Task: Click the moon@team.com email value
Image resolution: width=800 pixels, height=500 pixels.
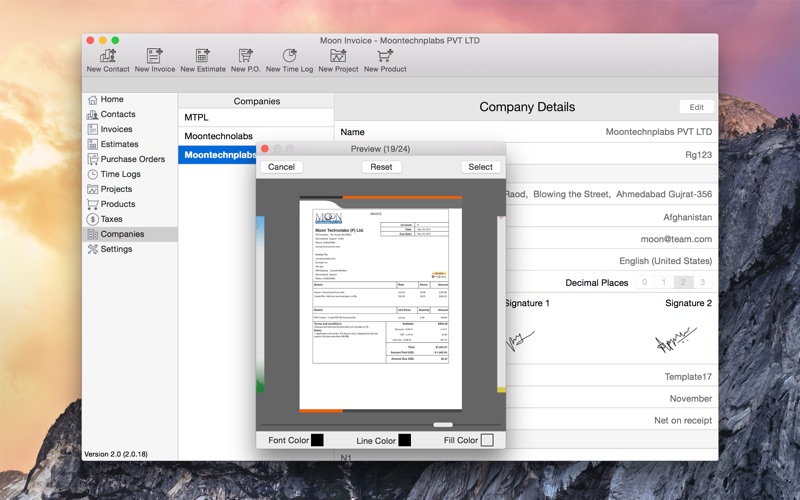Action: click(676, 239)
